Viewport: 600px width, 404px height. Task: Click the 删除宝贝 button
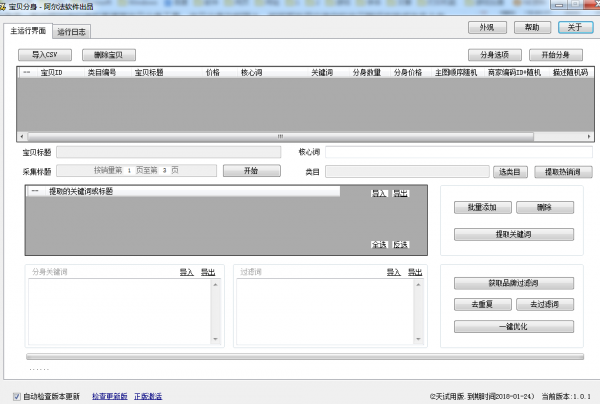(108, 55)
